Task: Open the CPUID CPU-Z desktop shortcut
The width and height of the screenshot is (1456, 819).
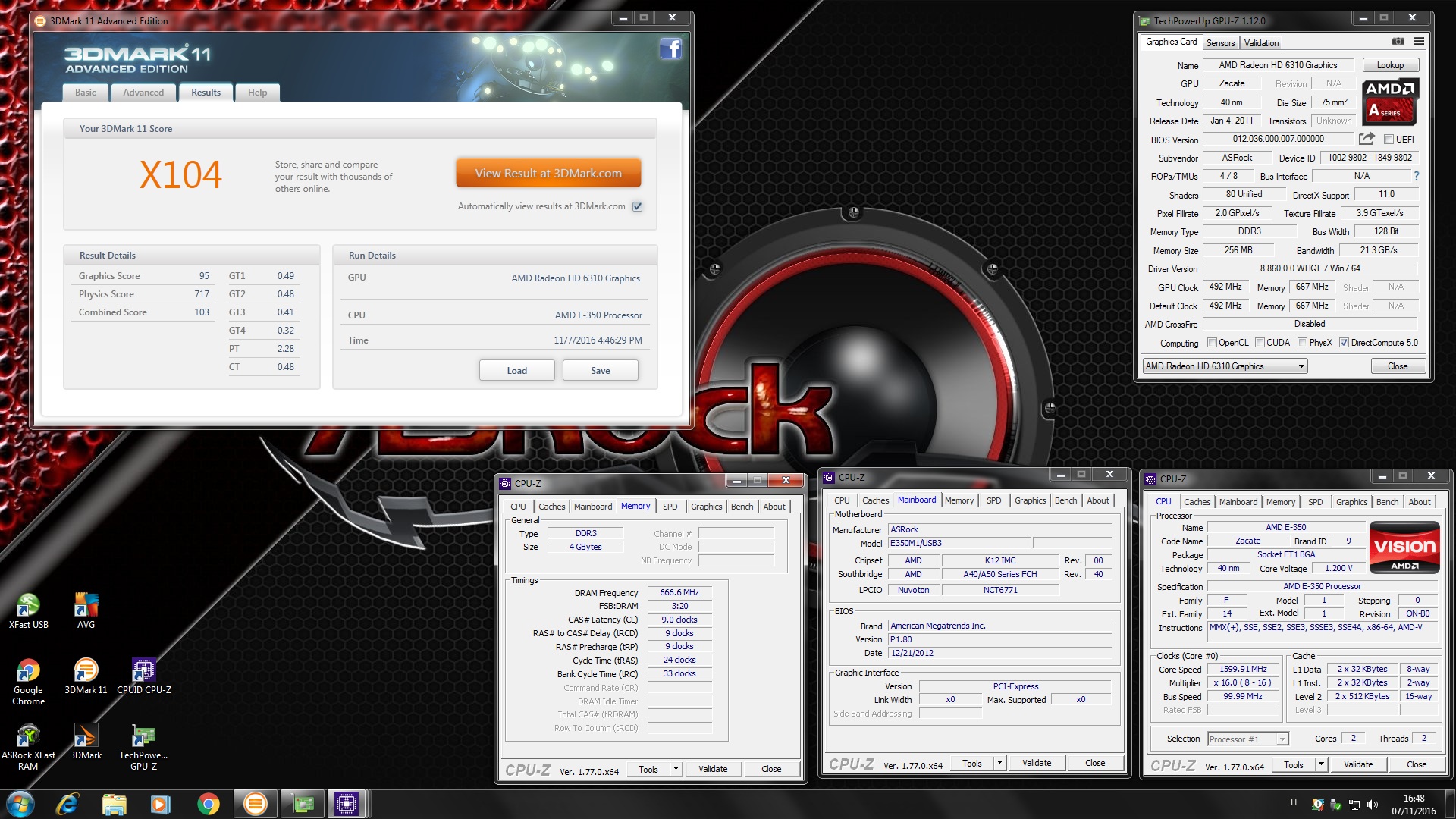Action: coord(144,676)
